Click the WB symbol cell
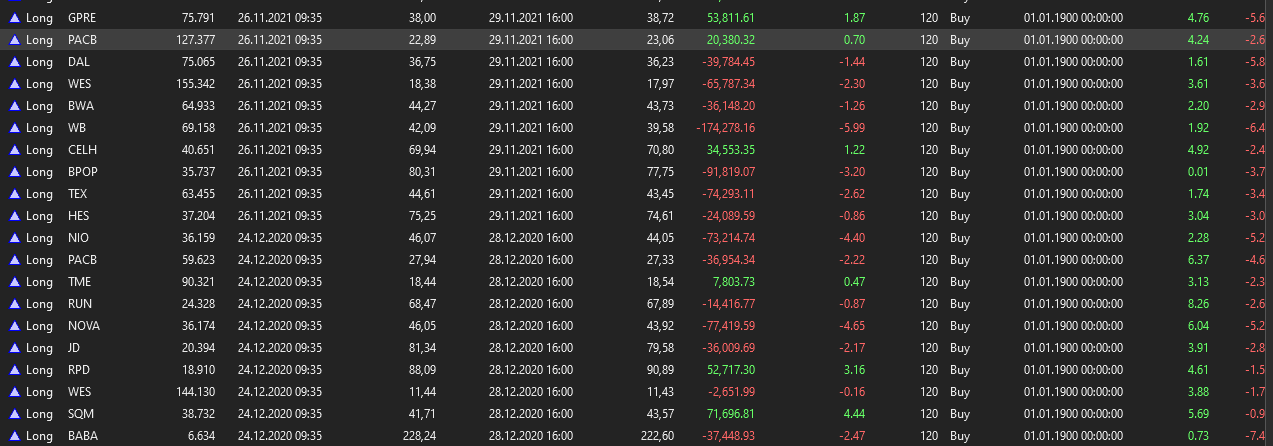This screenshot has width=1273, height=446. click(77, 128)
